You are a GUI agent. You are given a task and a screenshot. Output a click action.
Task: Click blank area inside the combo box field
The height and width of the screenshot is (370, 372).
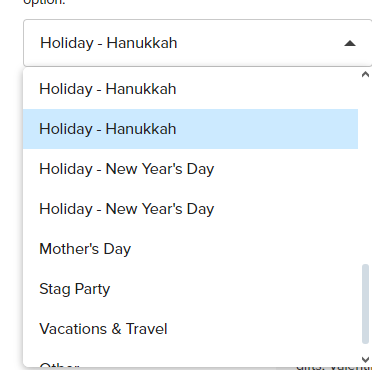260,43
